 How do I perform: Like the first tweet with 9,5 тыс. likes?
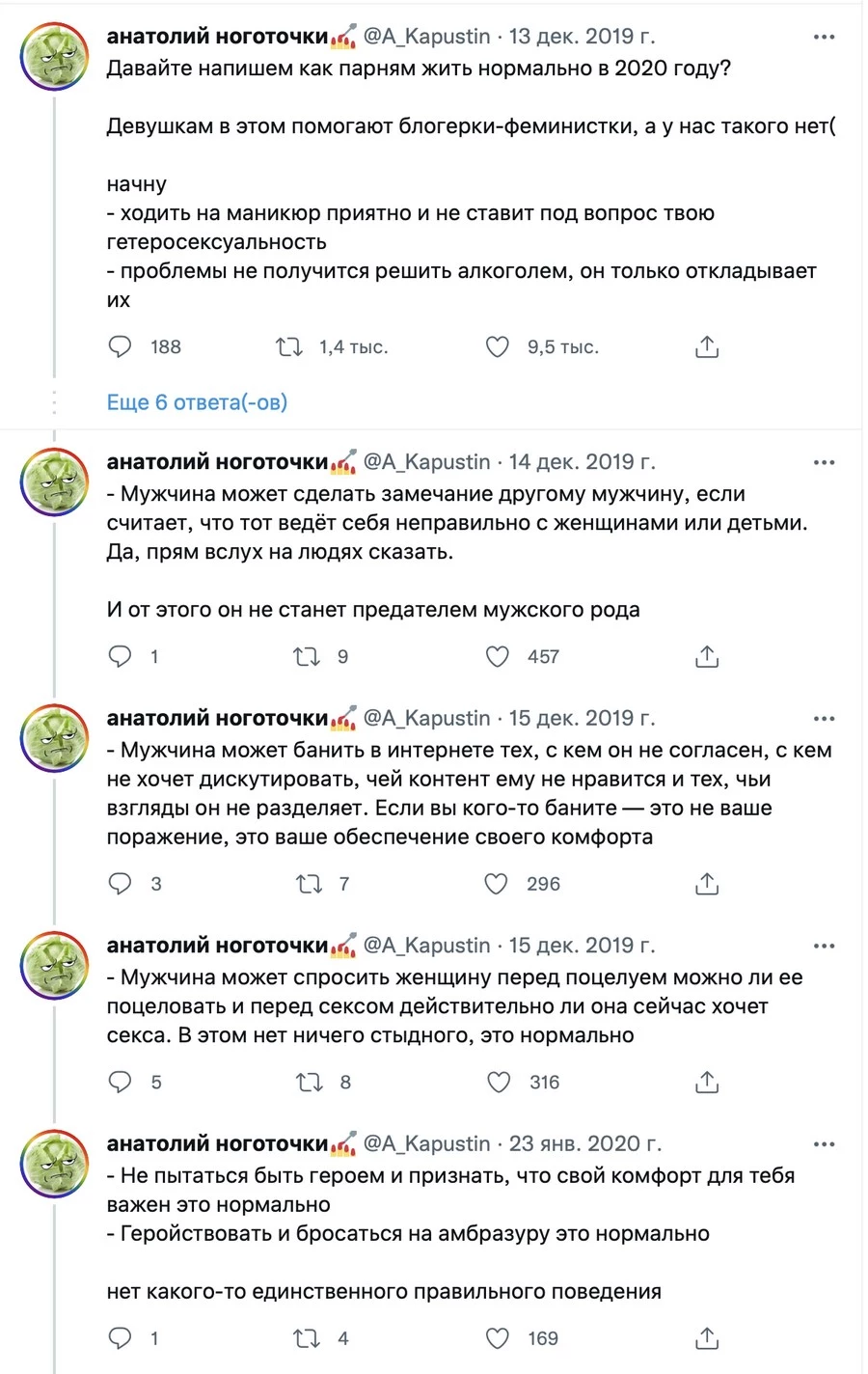click(x=497, y=346)
